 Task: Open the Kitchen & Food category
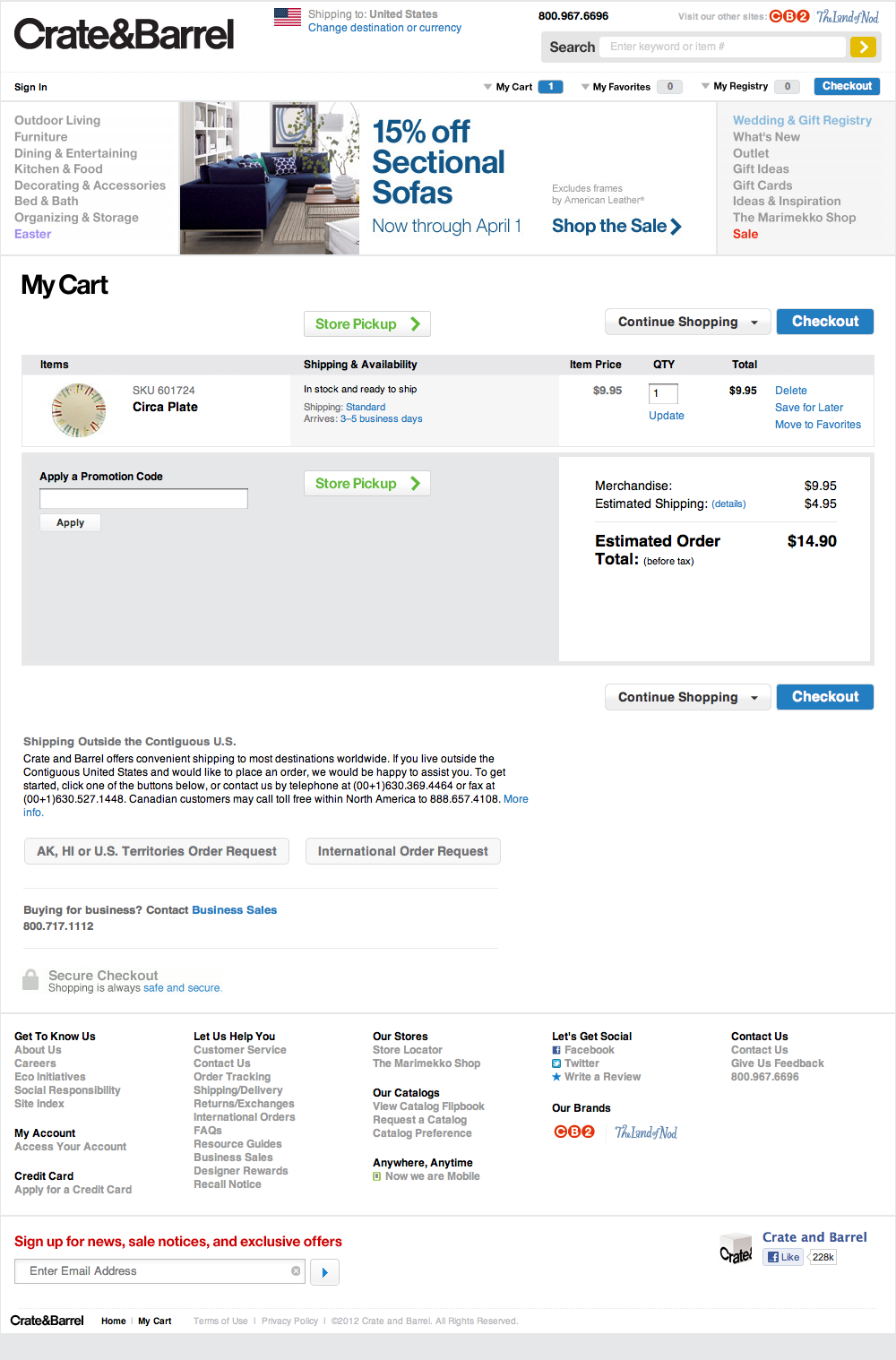60,168
